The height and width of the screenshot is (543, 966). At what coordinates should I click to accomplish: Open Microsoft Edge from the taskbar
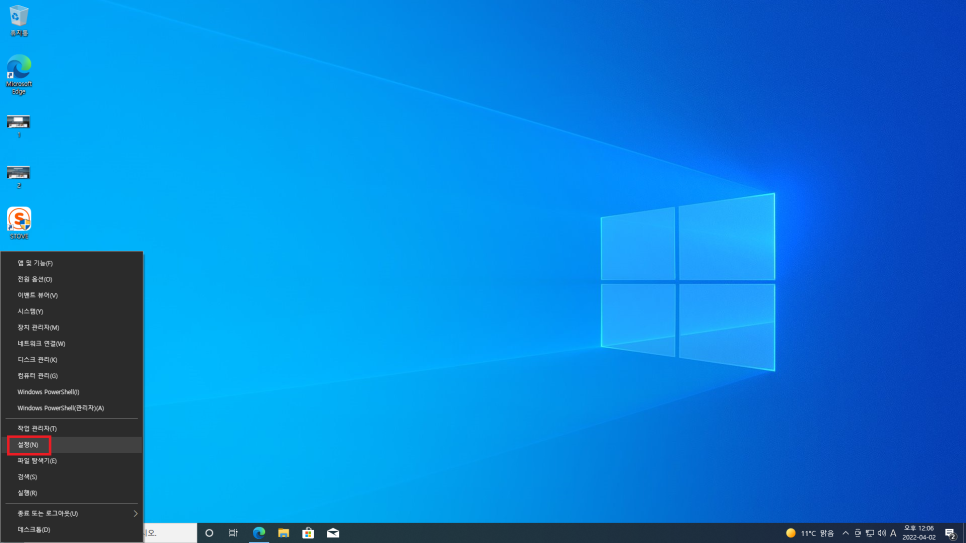[x=259, y=533]
